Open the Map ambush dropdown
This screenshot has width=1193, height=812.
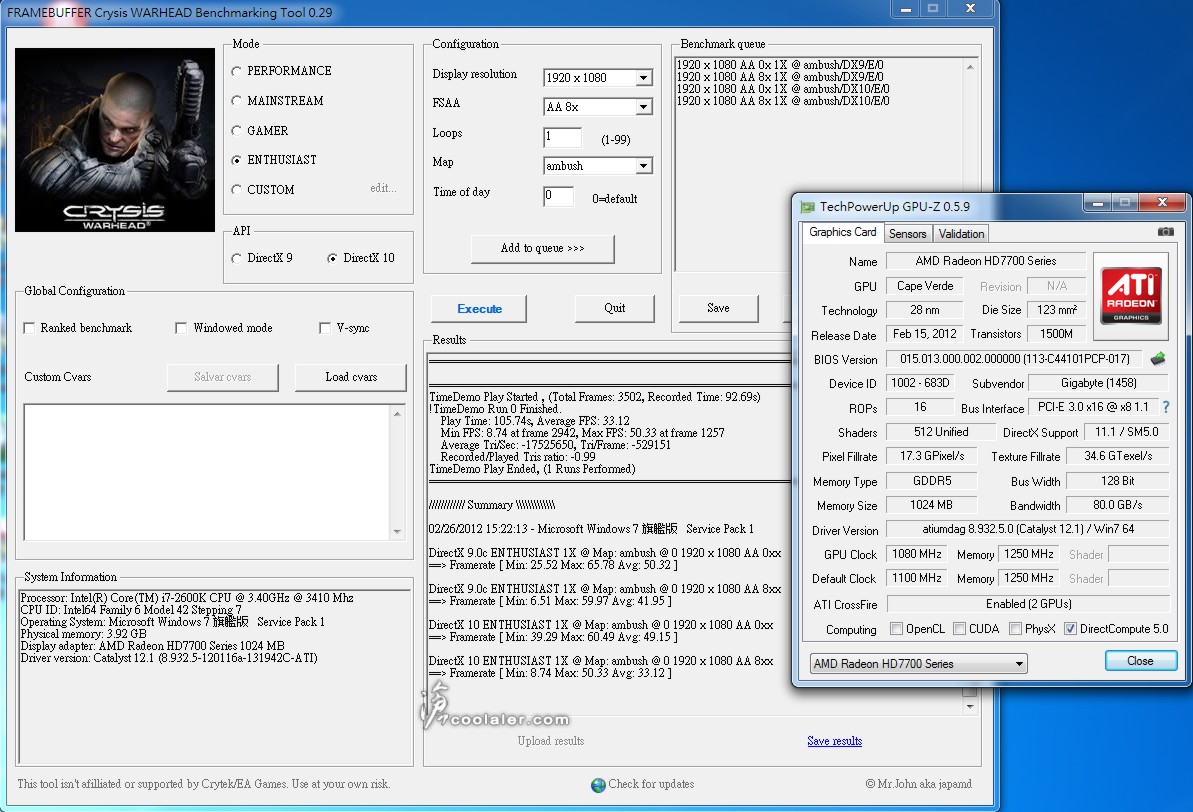tap(644, 166)
